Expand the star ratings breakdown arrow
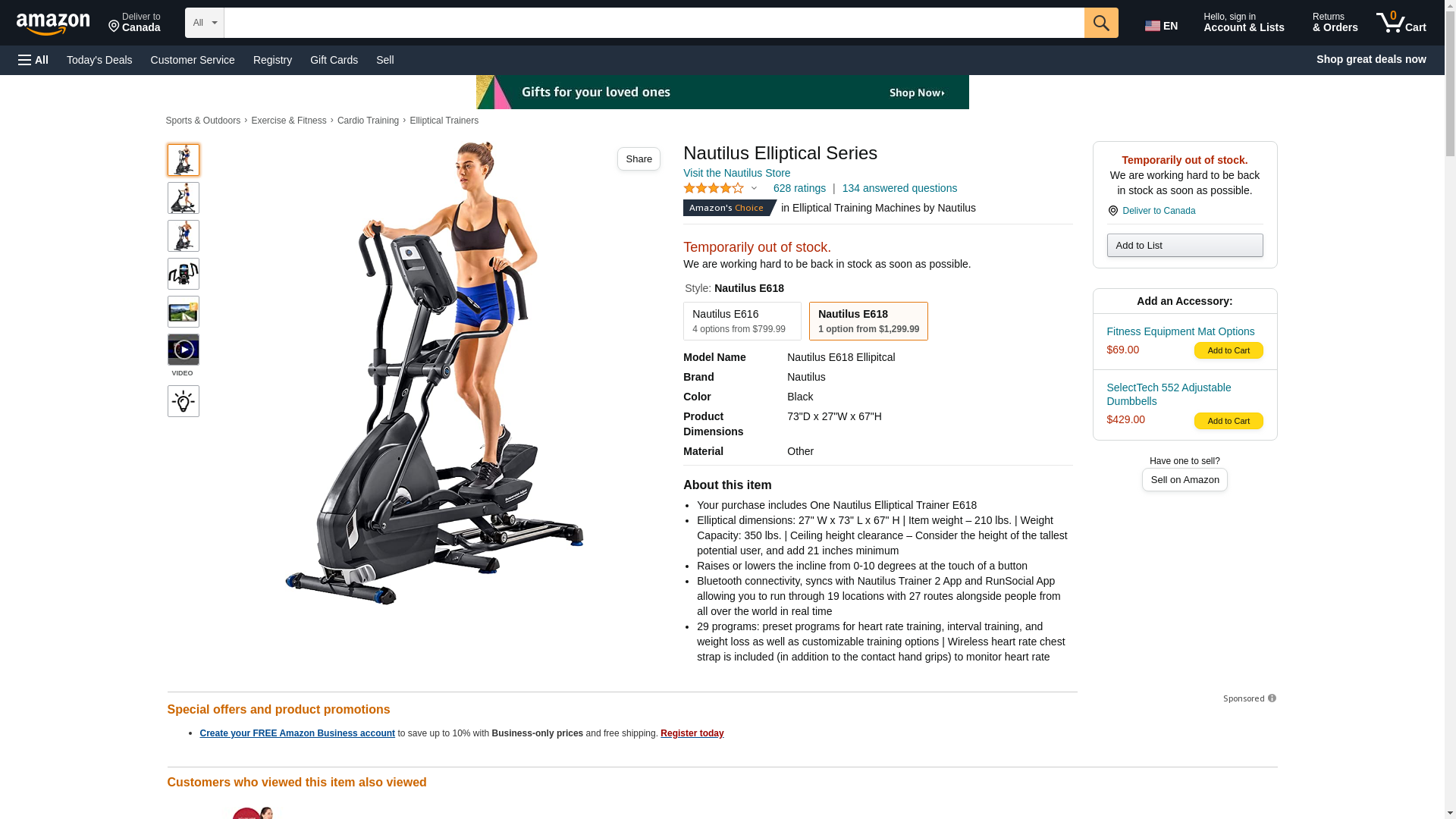This screenshot has width=1456, height=819. click(754, 188)
